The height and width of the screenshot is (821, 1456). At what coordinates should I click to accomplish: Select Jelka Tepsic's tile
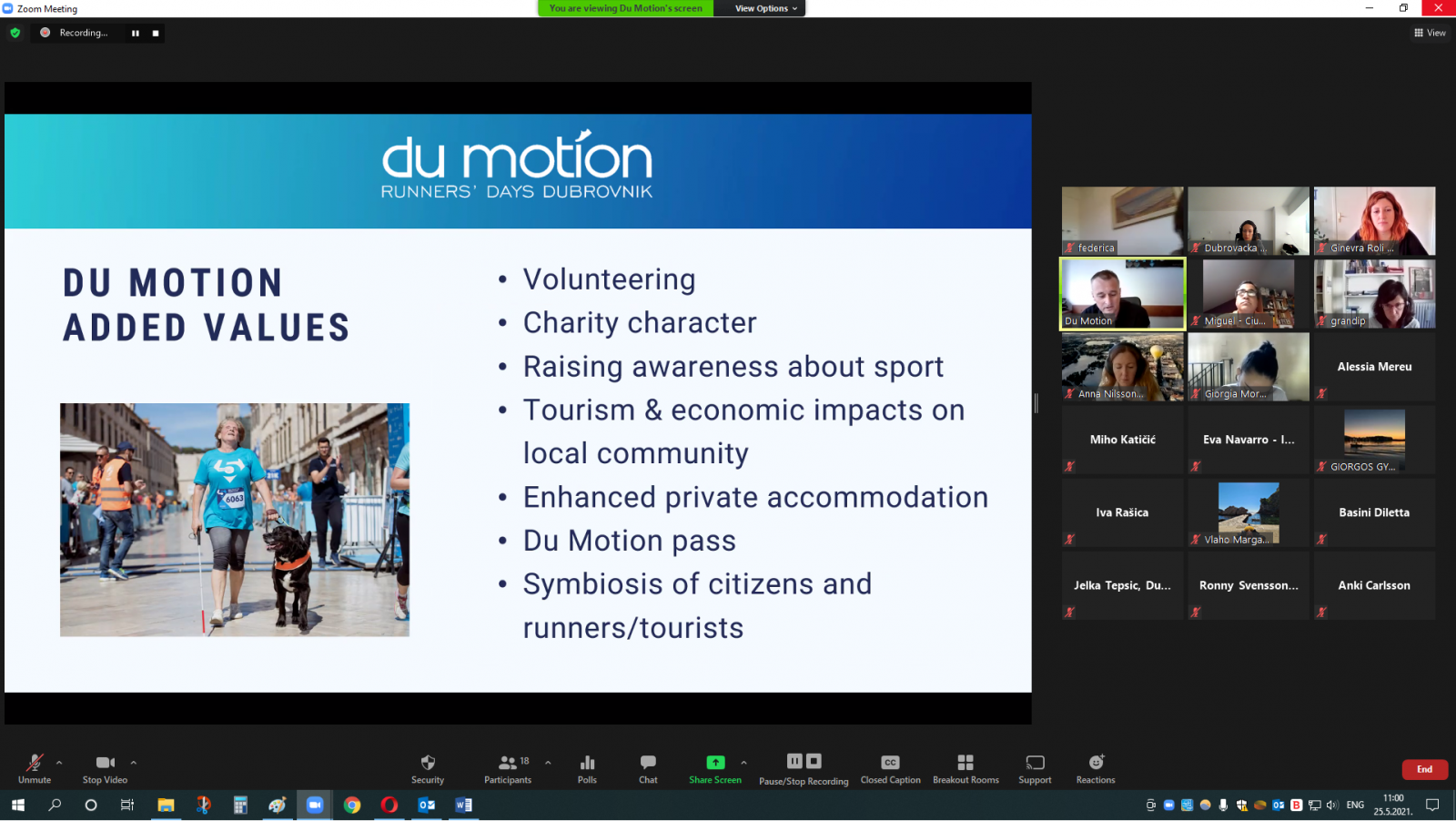click(1123, 585)
